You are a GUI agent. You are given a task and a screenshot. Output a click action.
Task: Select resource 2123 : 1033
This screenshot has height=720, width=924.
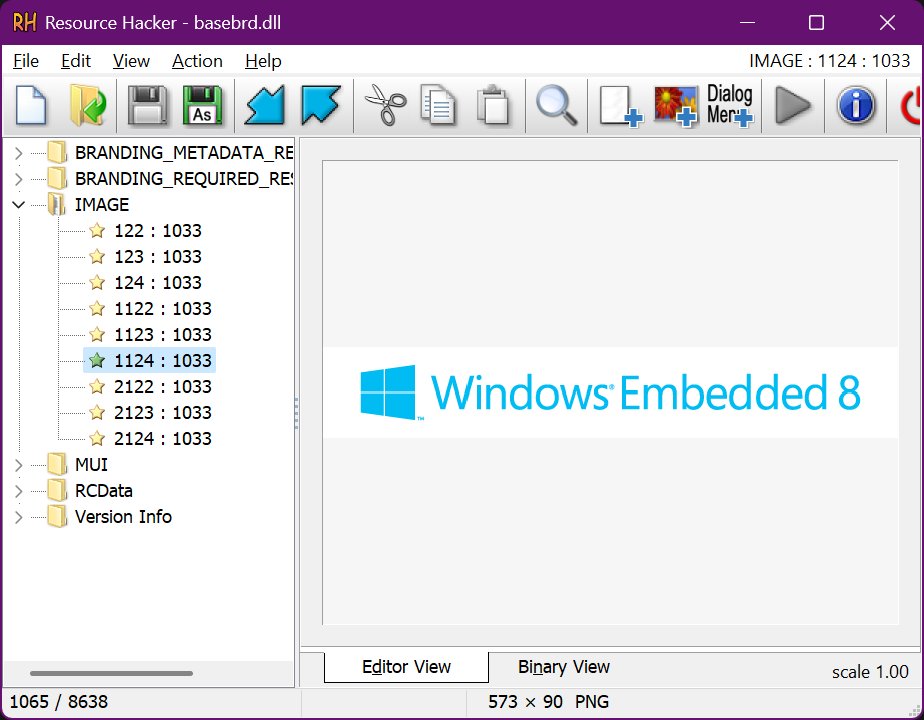163,412
